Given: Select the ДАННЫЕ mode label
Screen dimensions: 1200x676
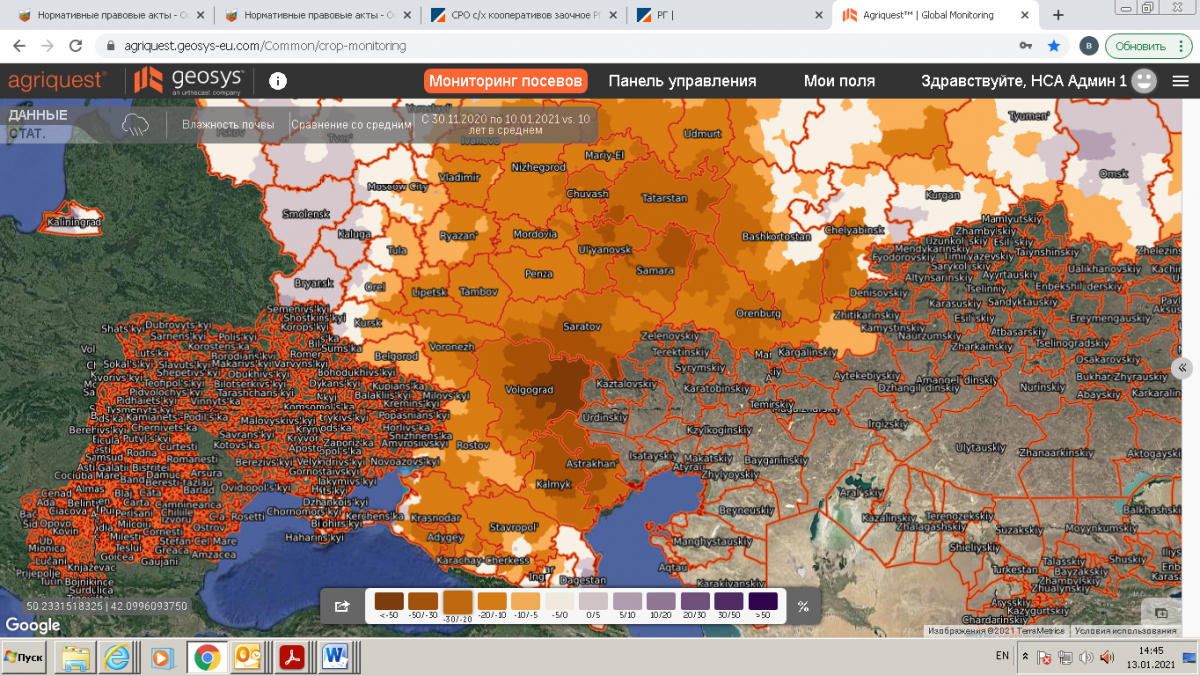Looking at the screenshot, I should (x=38, y=115).
